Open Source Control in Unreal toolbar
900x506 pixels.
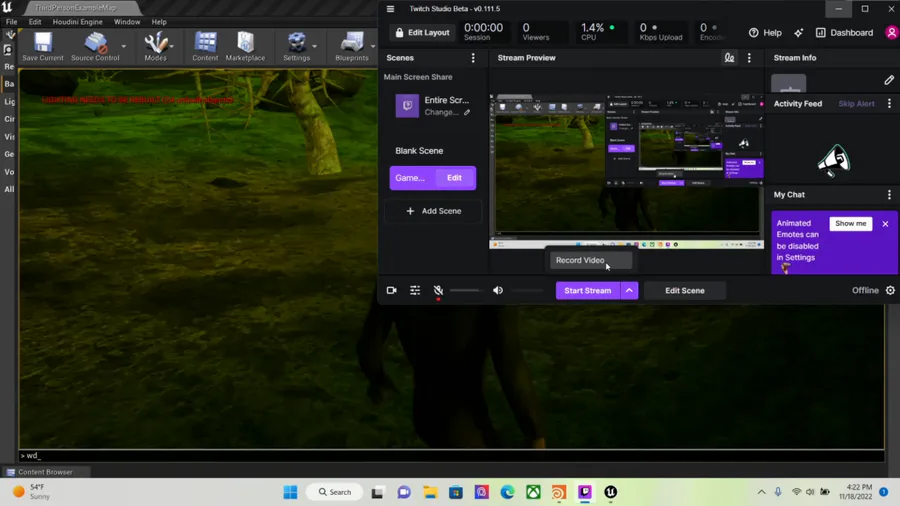point(95,46)
